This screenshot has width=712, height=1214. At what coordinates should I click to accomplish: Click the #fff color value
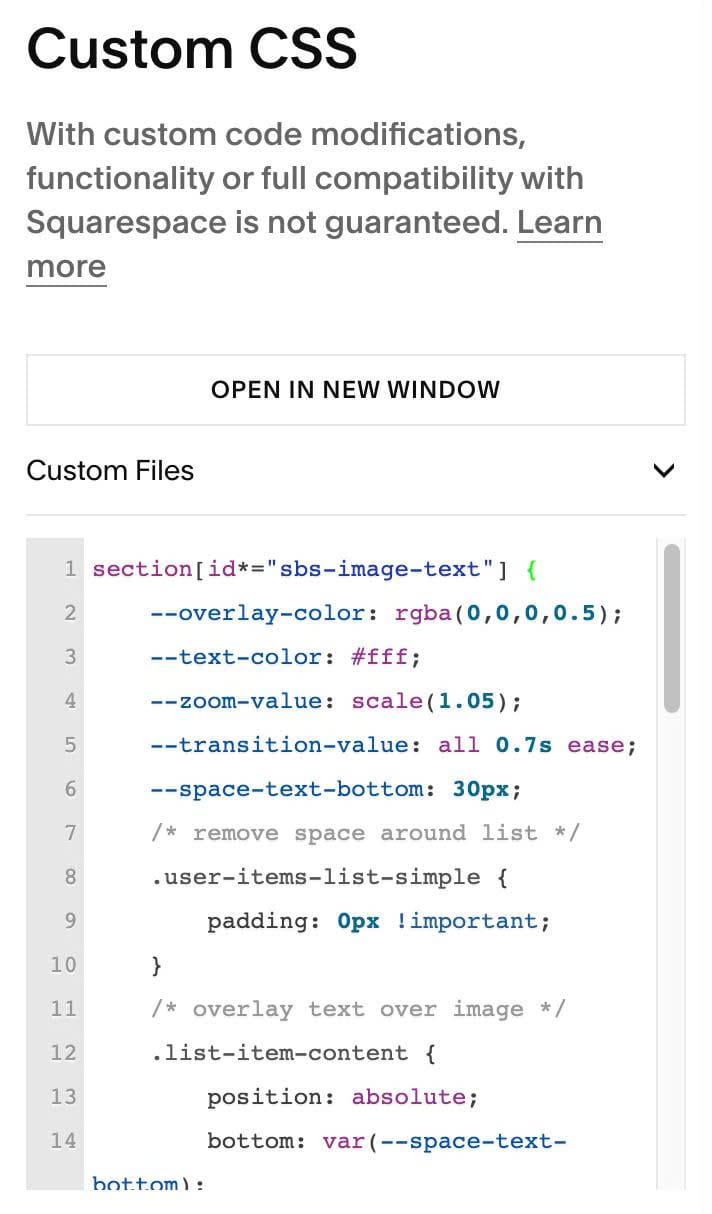coord(379,657)
